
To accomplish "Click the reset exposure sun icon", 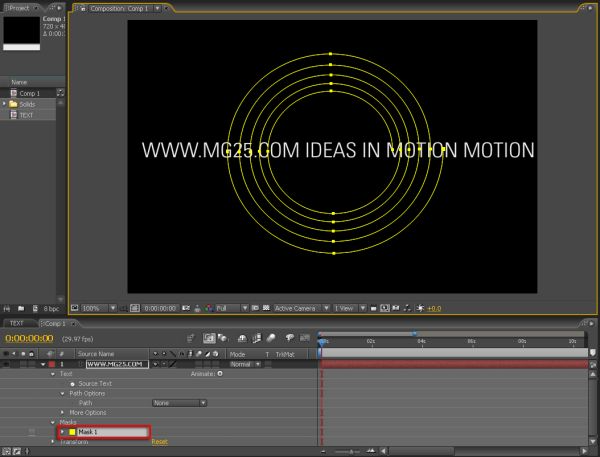I will tap(420, 308).
